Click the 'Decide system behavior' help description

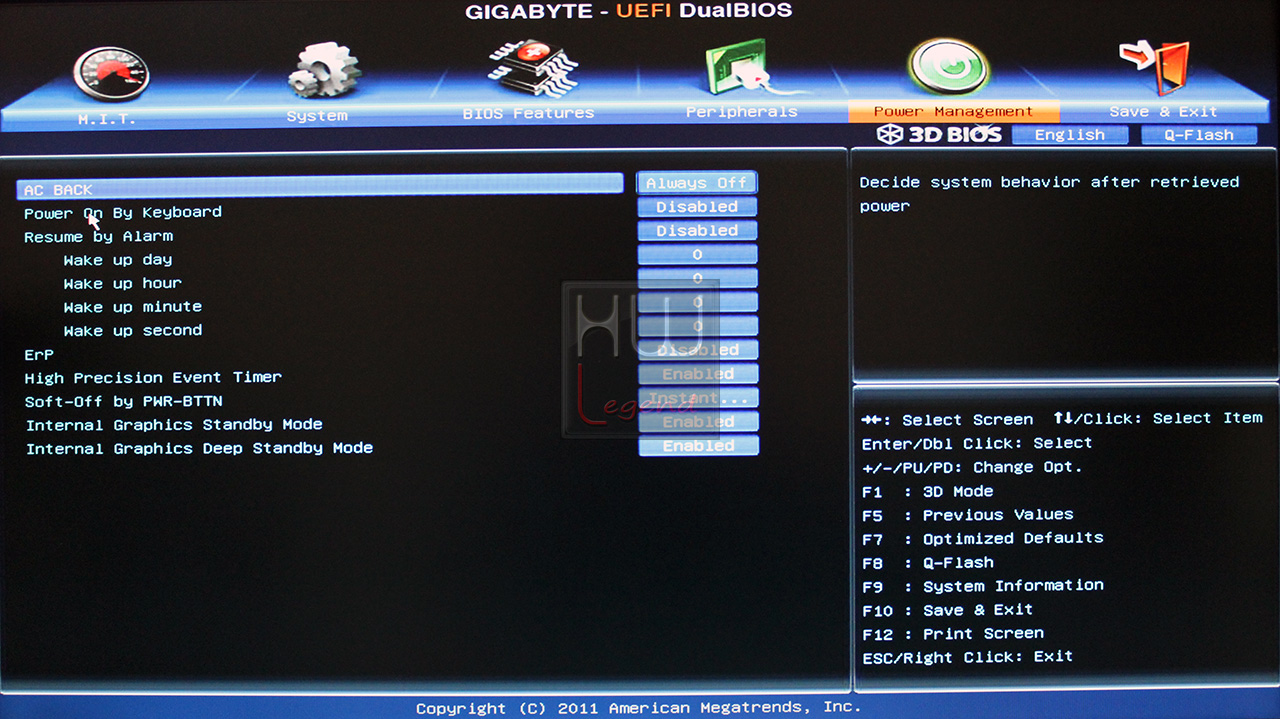[x=1049, y=194]
